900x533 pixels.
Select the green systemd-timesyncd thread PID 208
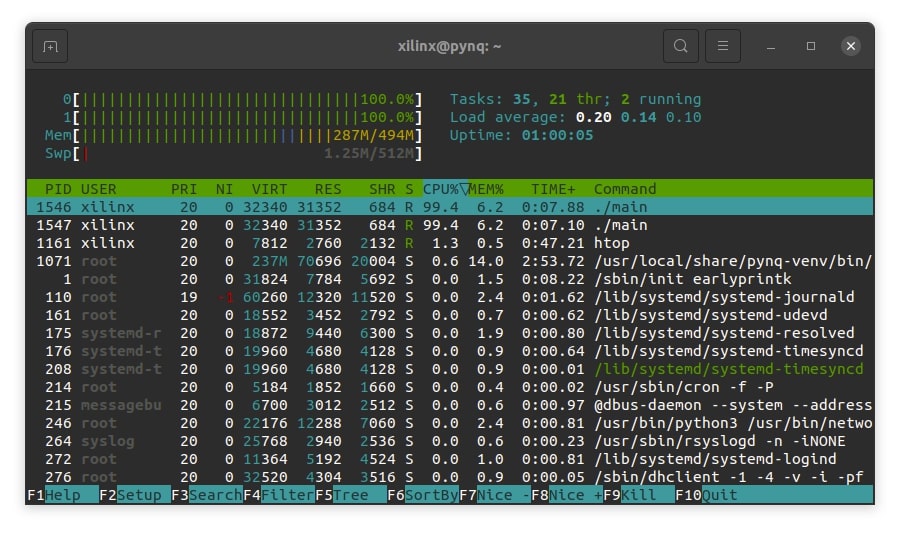pyautogui.click(x=450, y=369)
